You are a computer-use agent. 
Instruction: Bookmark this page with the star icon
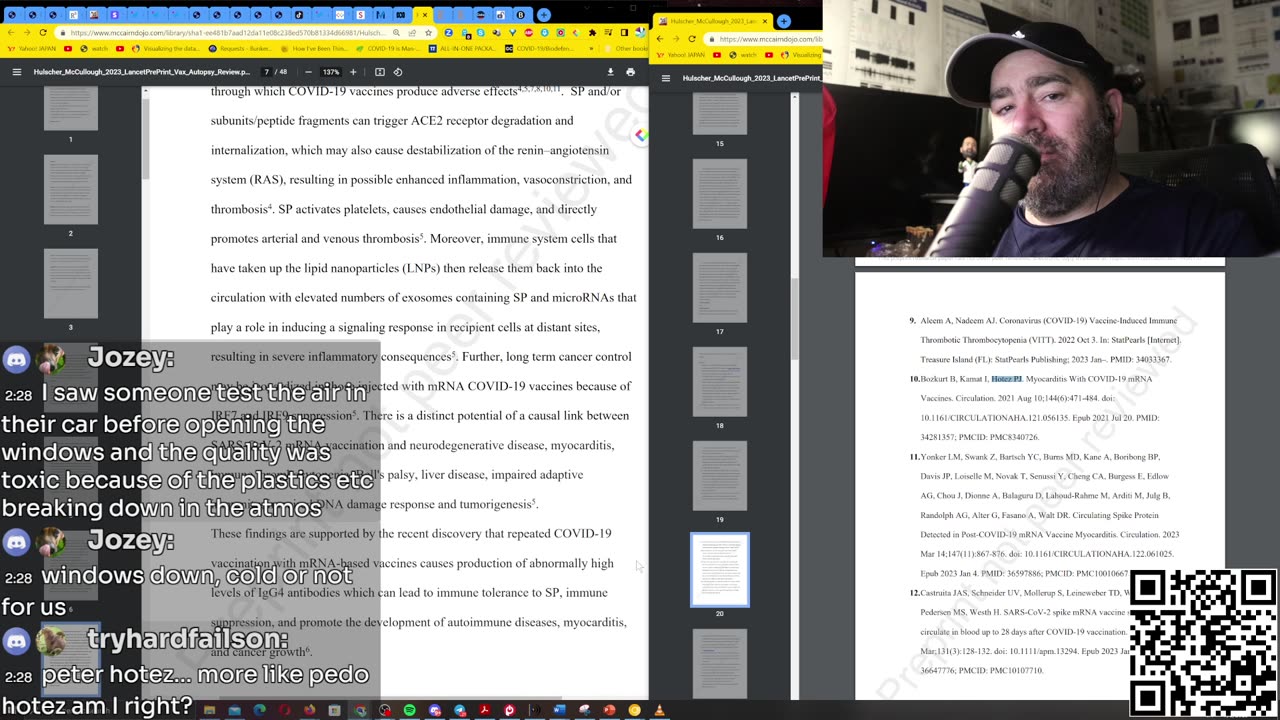pos(428,32)
